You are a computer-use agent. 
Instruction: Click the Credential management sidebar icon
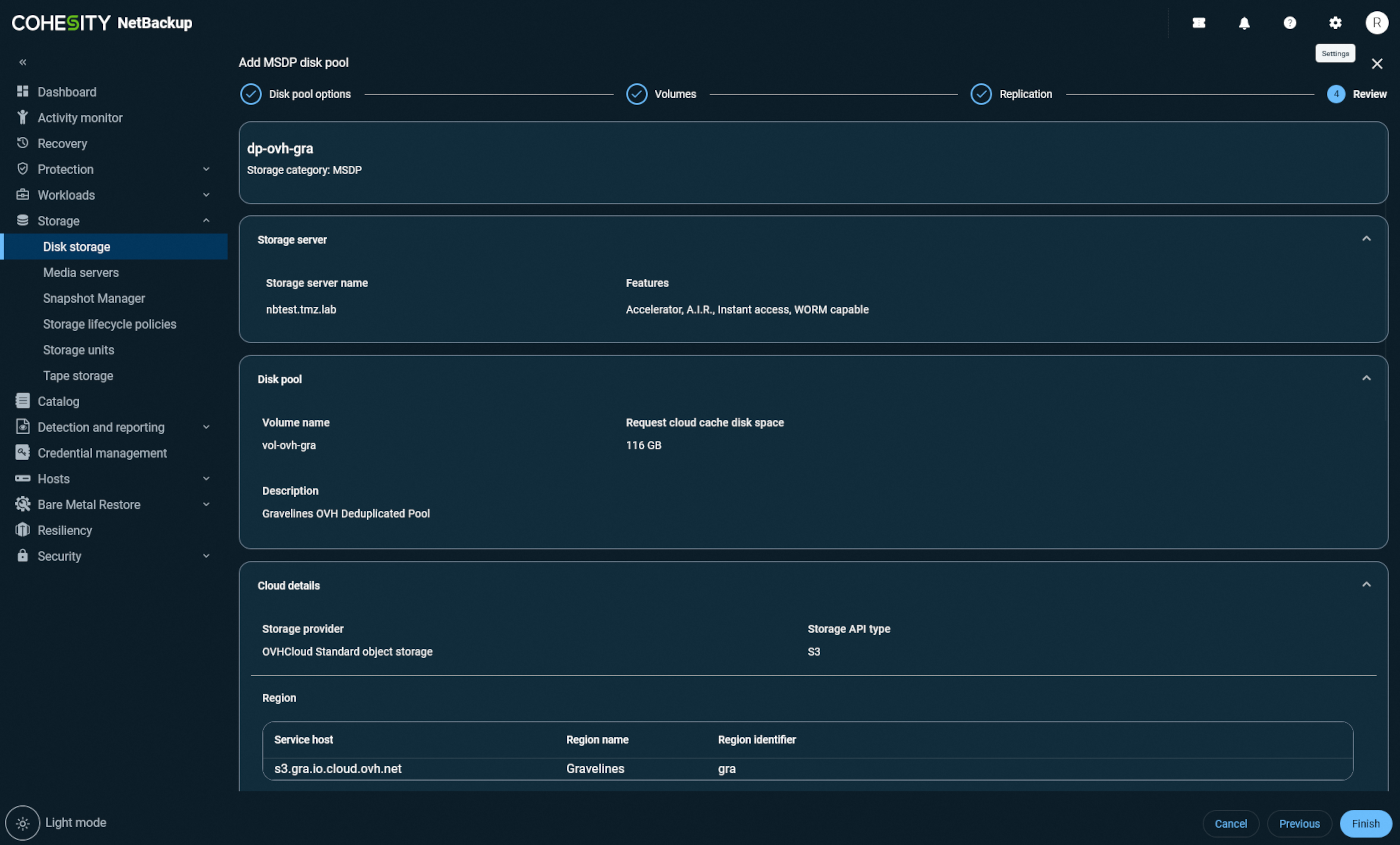point(22,452)
